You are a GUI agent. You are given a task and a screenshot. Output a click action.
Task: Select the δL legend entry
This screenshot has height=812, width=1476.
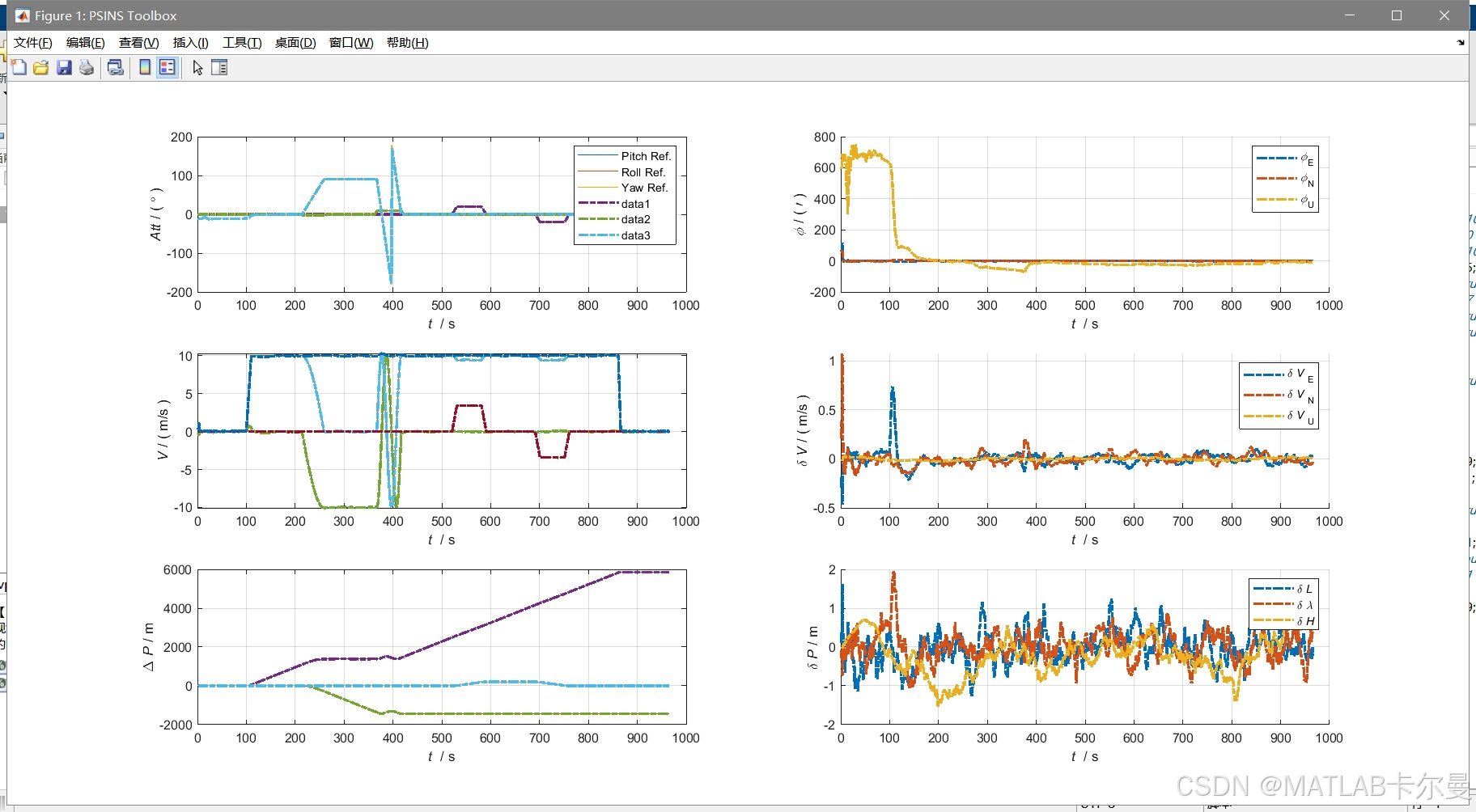(x=1284, y=589)
